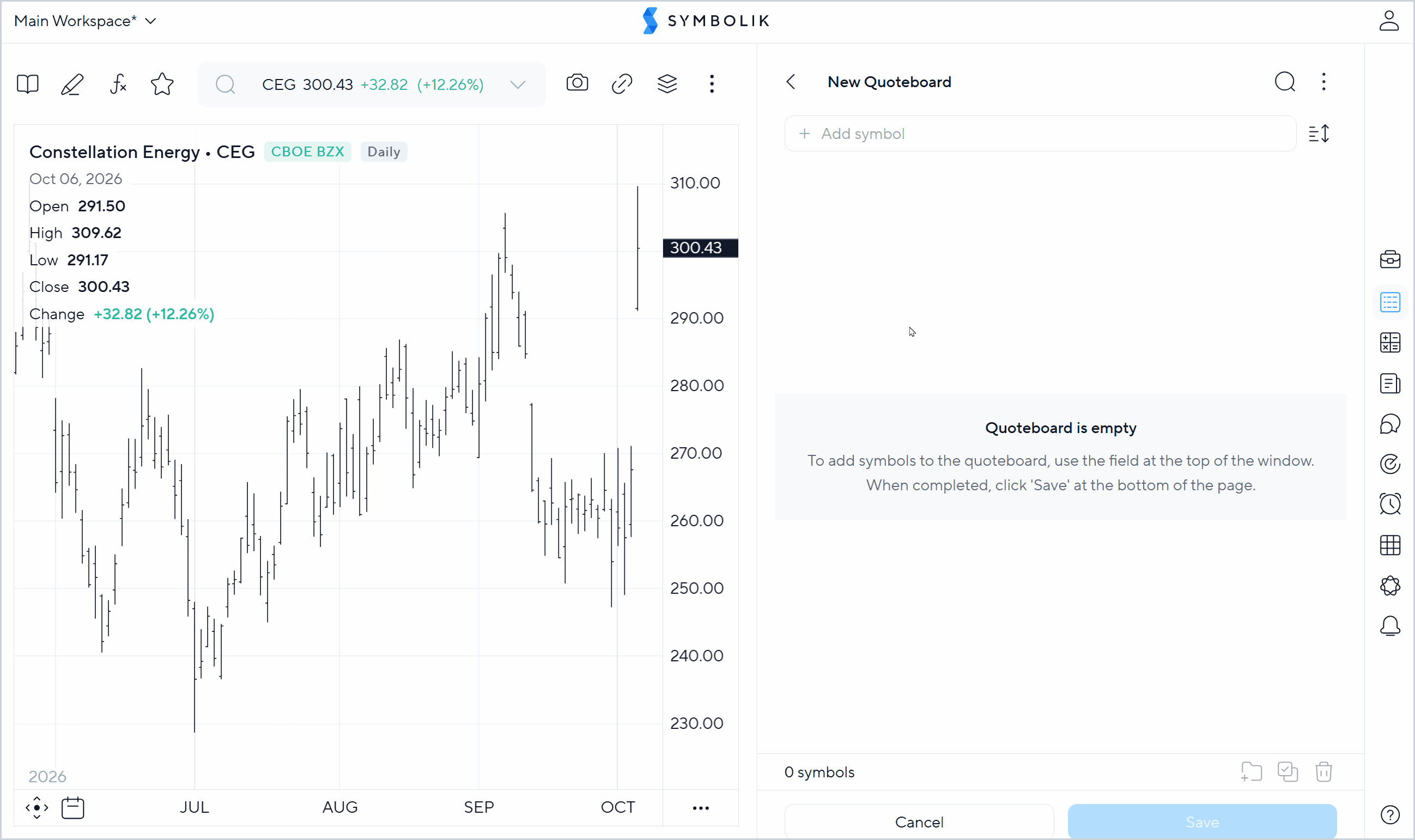The height and width of the screenshot is (840, 1415).
Task: Click the help question mark icon
Action: coord(1390,815)
